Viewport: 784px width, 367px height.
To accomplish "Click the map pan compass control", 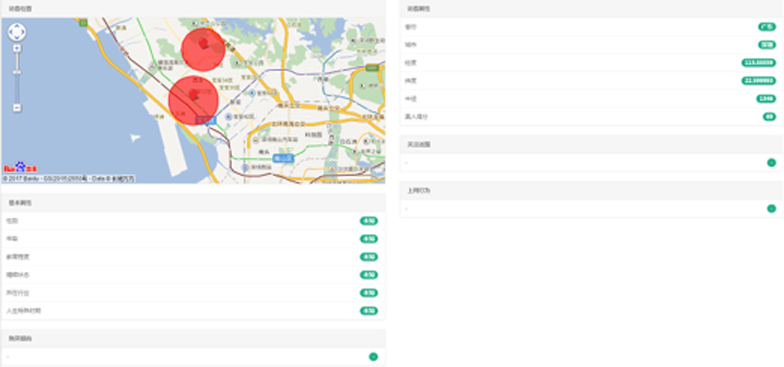I will tap(17, 32).
